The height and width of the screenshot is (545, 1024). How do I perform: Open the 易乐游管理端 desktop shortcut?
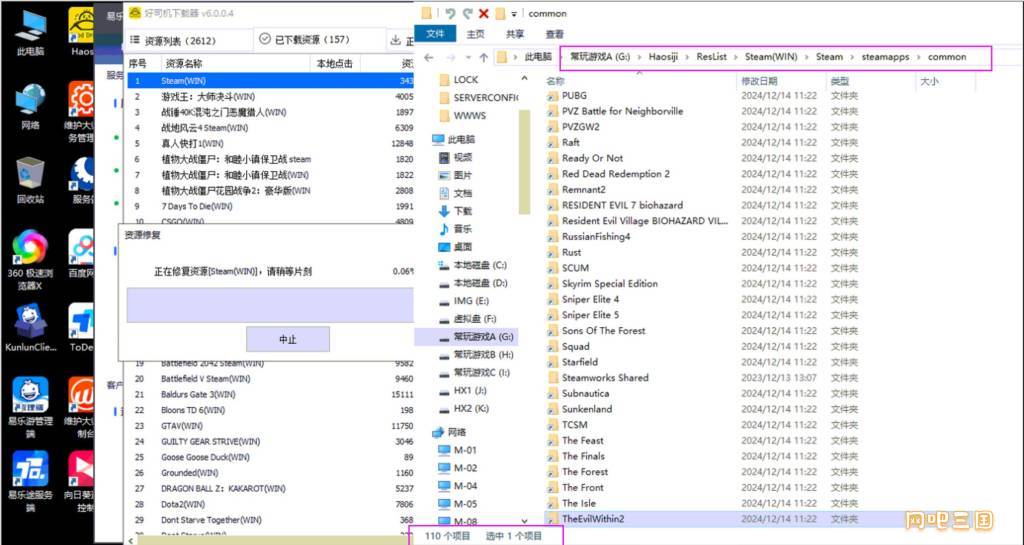30,407
